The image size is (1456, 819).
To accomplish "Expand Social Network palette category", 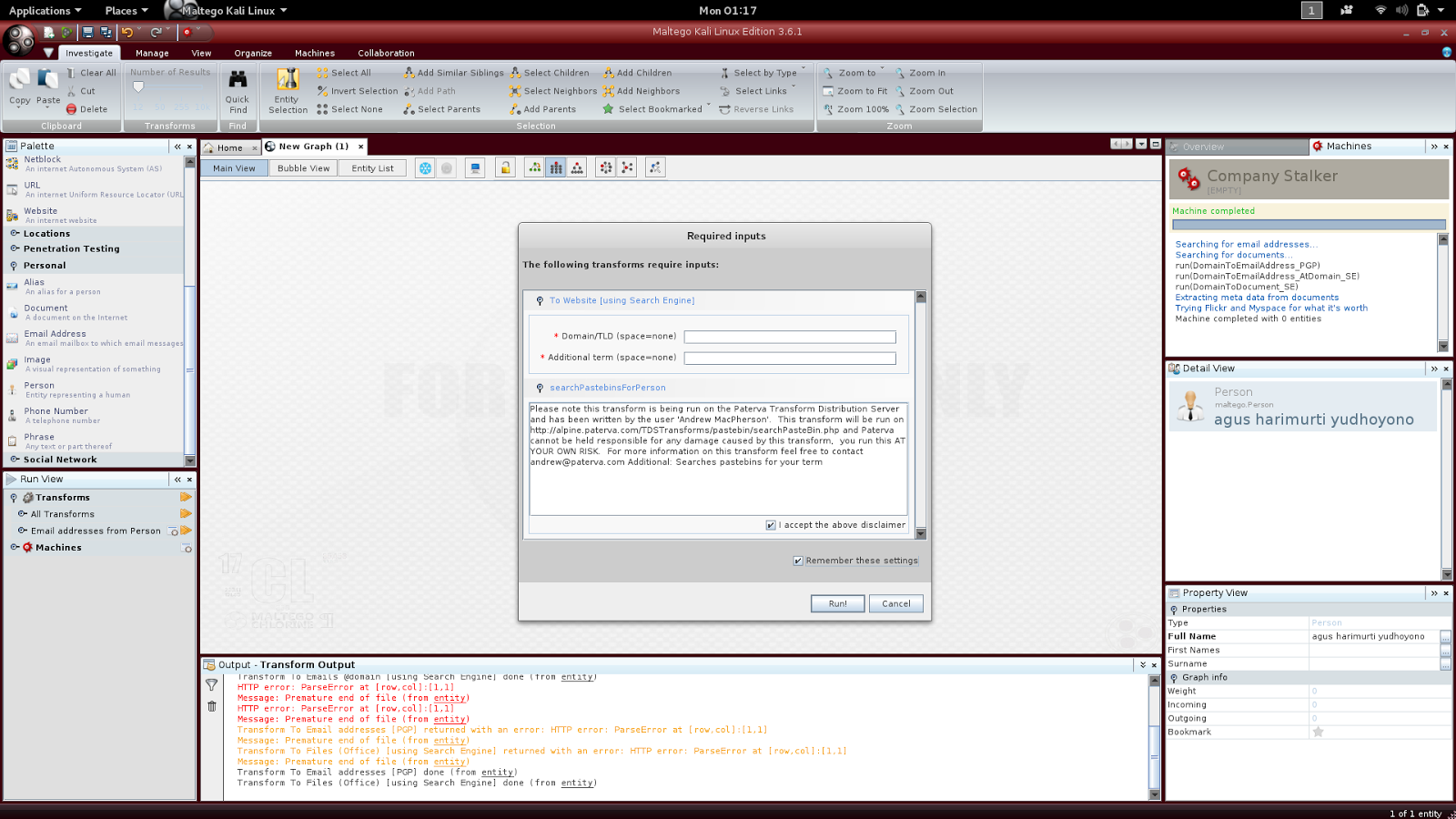I will coord(15,460).
